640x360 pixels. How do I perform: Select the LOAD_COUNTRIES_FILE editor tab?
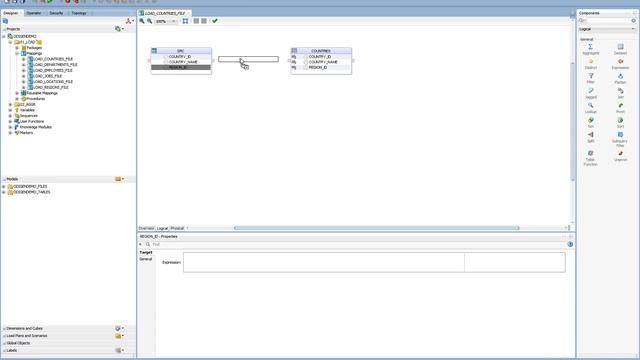click(x=165, y=13)
